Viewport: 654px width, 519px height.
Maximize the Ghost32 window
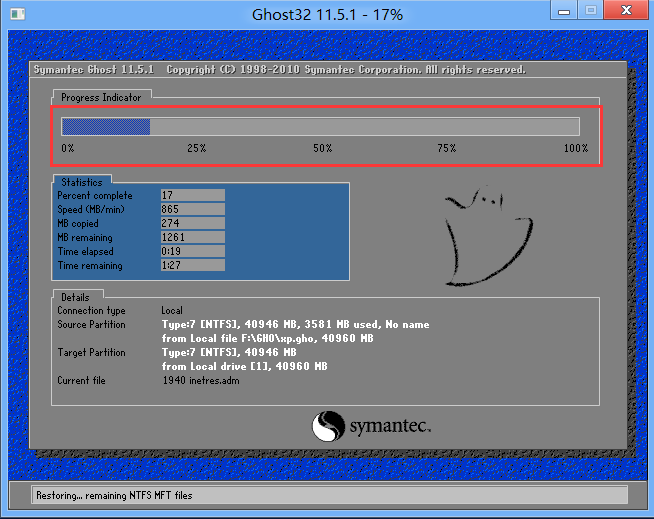pyautogui.click(x=590, y=12)
